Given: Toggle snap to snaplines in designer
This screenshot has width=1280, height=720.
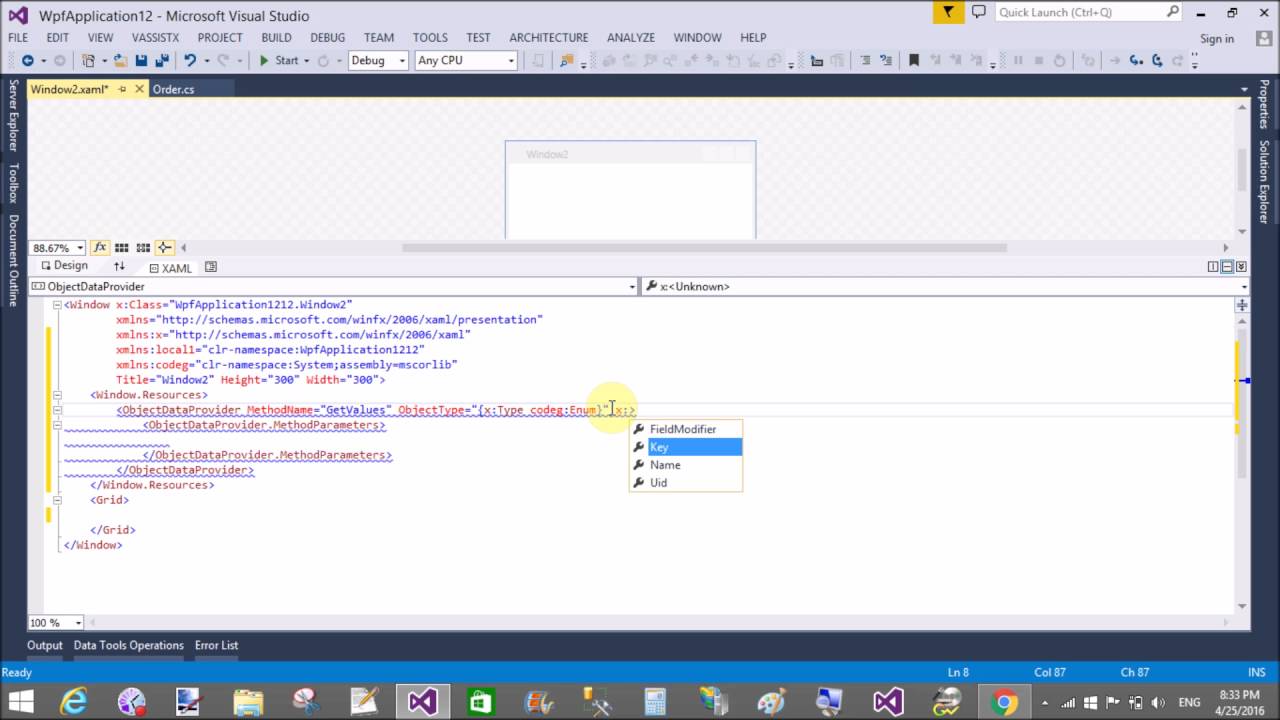Looking at the screenshot, I should tap(165, 247).
